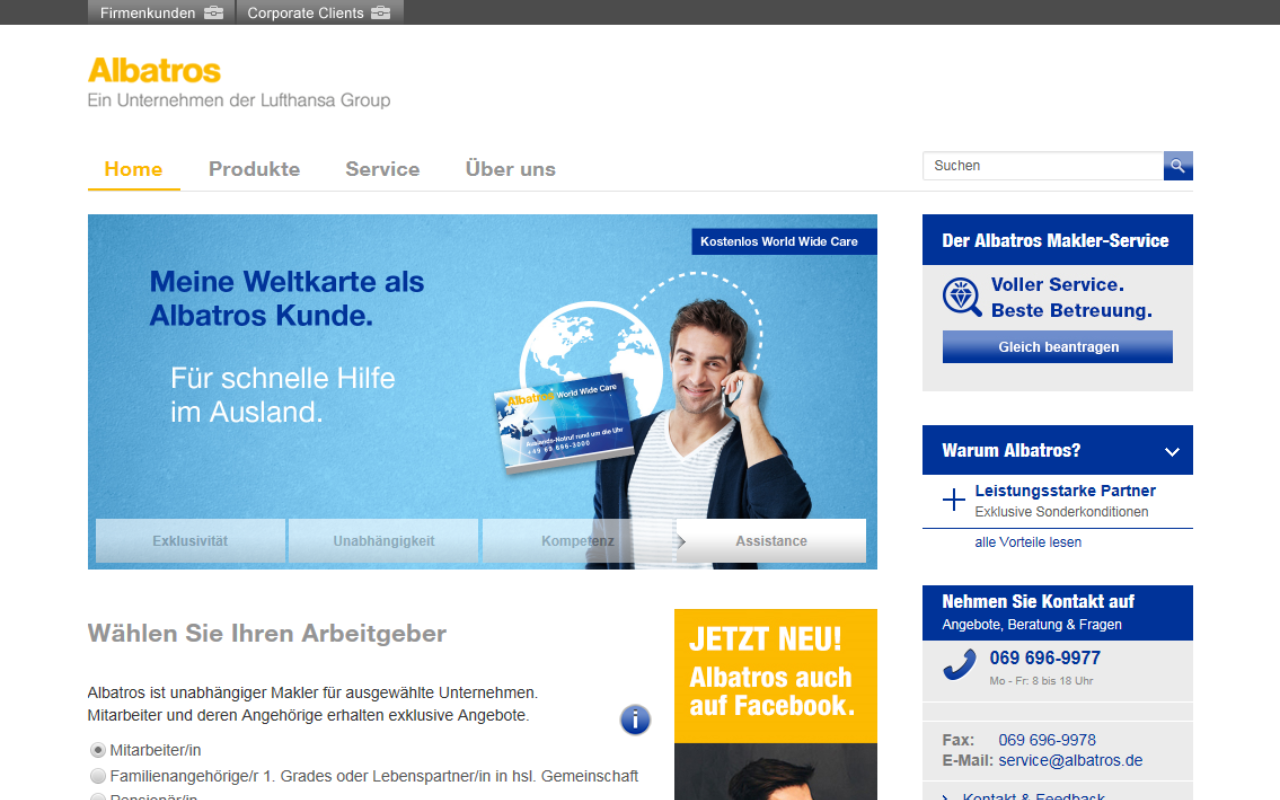Select the Familienangehörige/r radio button

point(98,776)
